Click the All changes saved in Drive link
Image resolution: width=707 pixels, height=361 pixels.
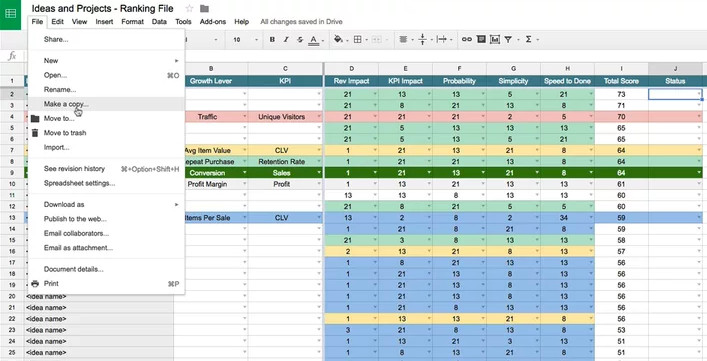[301, 22]
